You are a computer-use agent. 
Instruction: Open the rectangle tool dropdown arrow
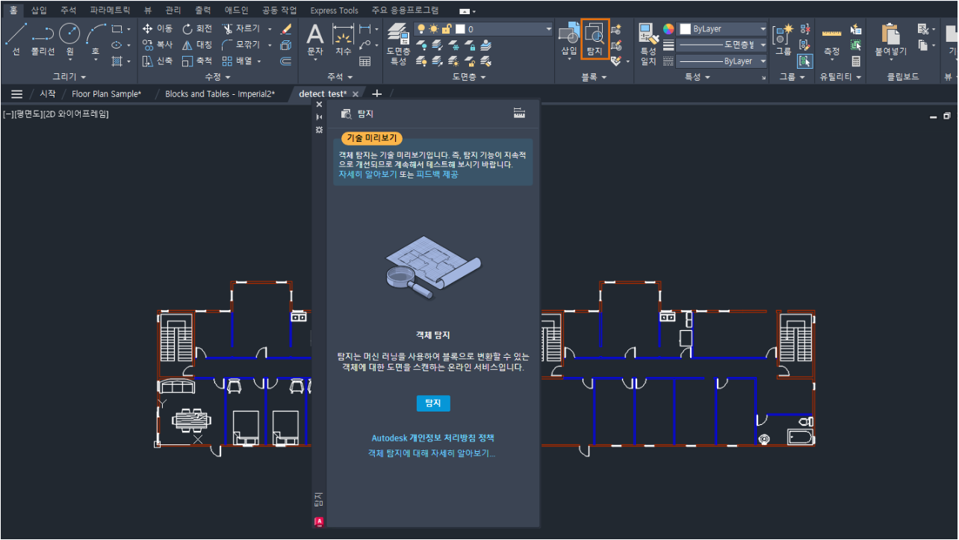[128, 29]
